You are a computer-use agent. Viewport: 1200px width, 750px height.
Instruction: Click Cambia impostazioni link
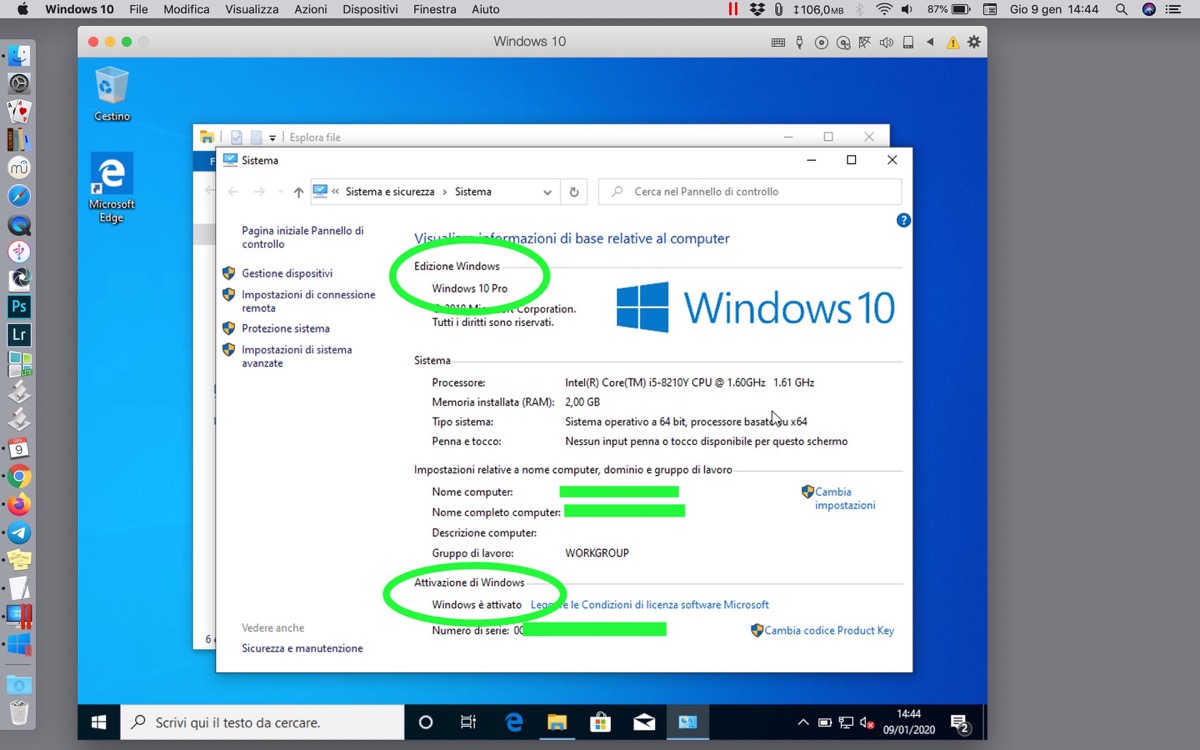[x=845, y=498]
